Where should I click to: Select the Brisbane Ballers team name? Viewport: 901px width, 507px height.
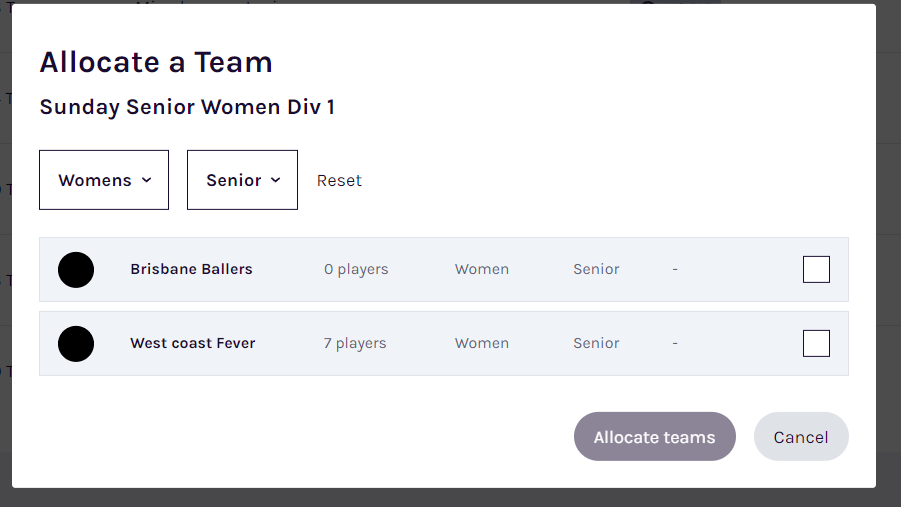coord(191,269)
